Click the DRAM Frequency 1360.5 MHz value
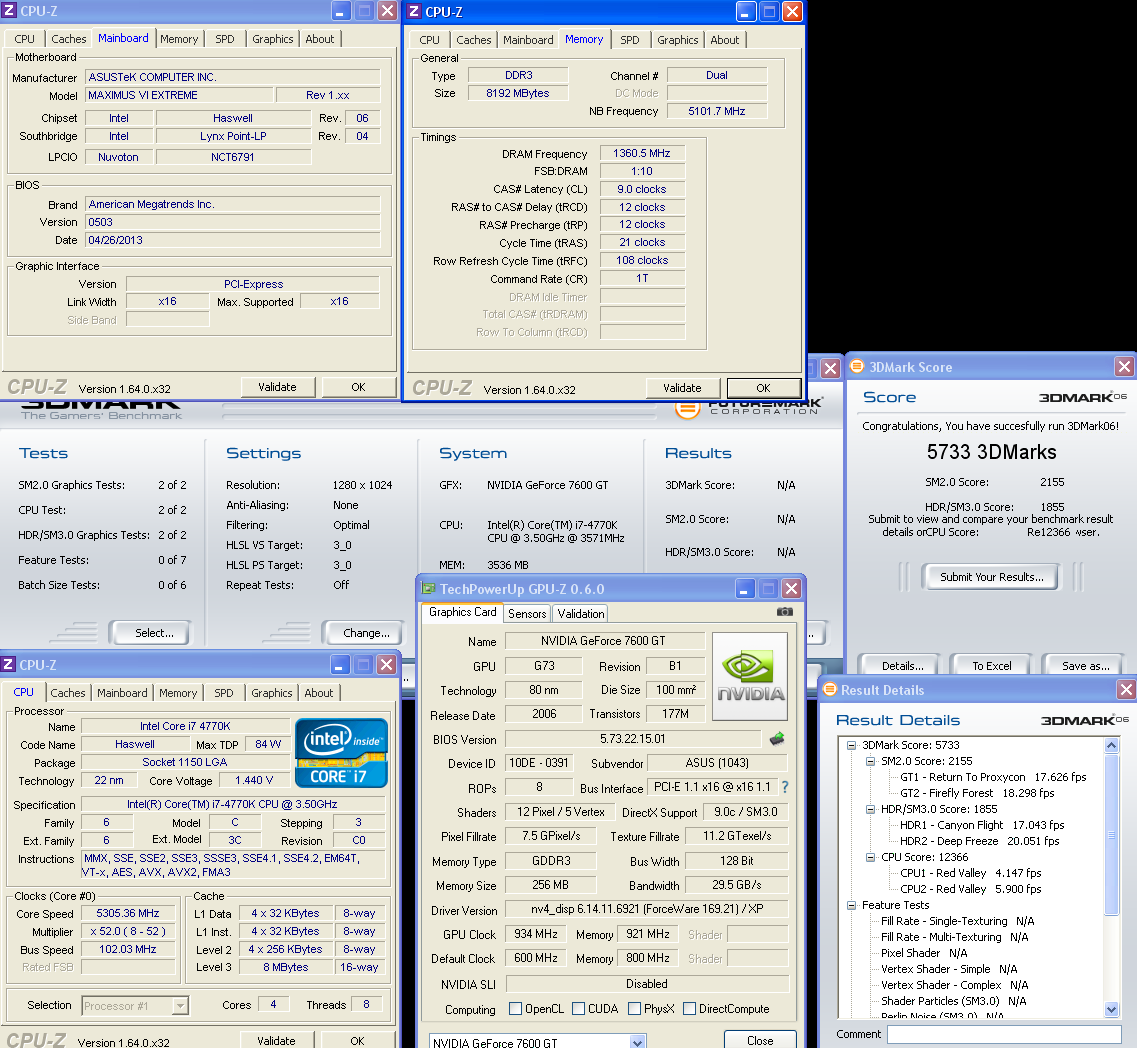This screenshot has height=1048, width=1137. click(x=642, y=153)
